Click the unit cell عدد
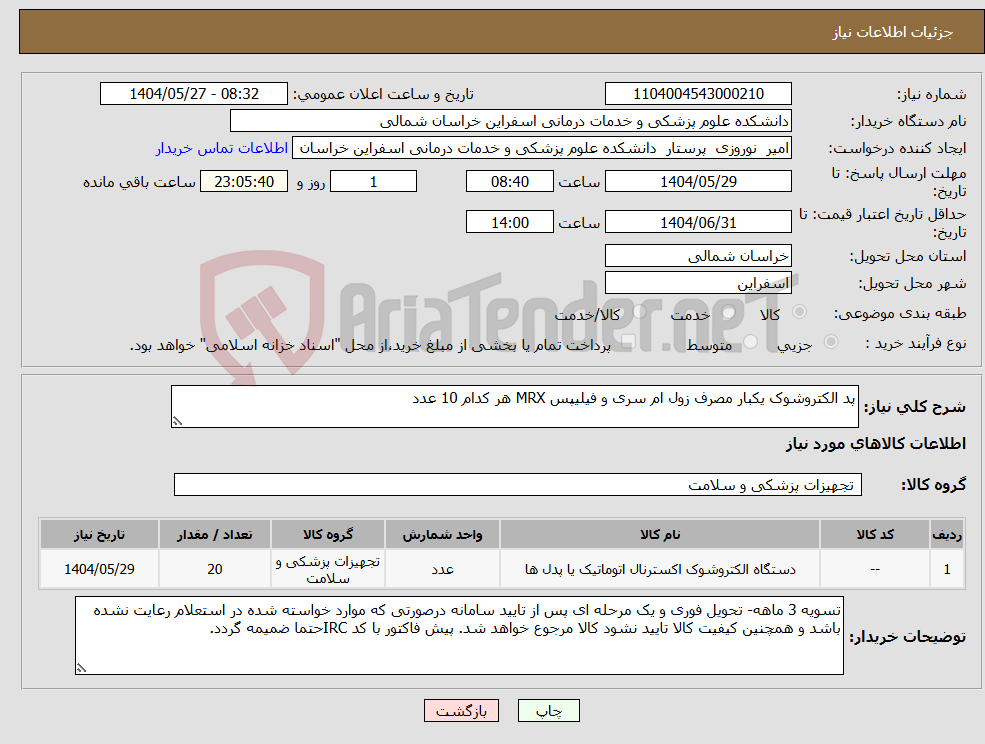 [x=442, y=569]
